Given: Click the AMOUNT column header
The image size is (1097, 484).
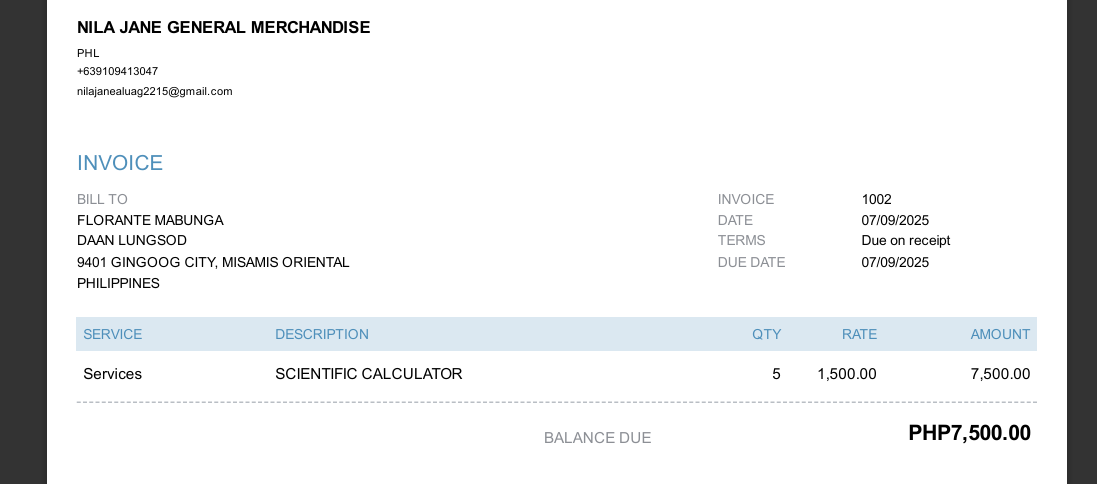Looking at the screenshot, I should (1000, 334).
